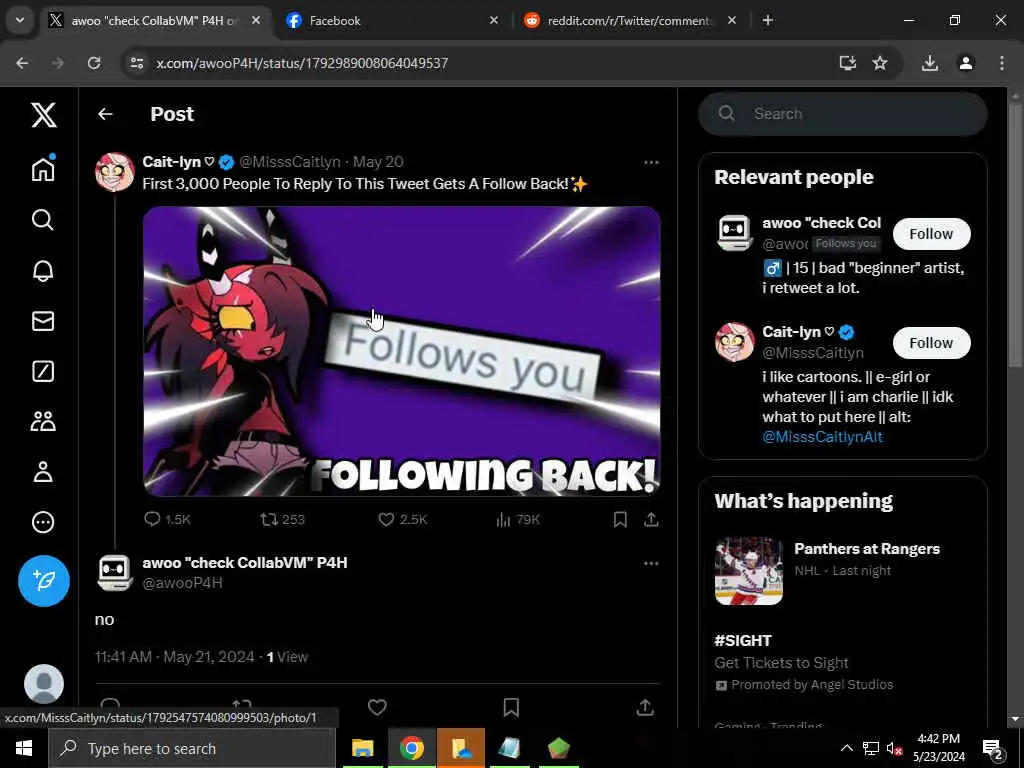Follow Cait-lyn in Relevant people
Screen dimensions: 1024x768
tap(931, 343)
